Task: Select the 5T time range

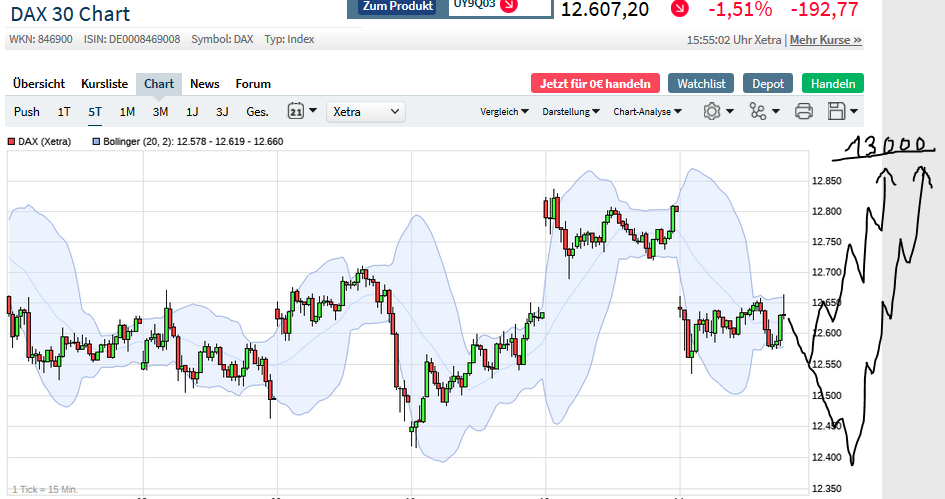Action: pos(95,111)
